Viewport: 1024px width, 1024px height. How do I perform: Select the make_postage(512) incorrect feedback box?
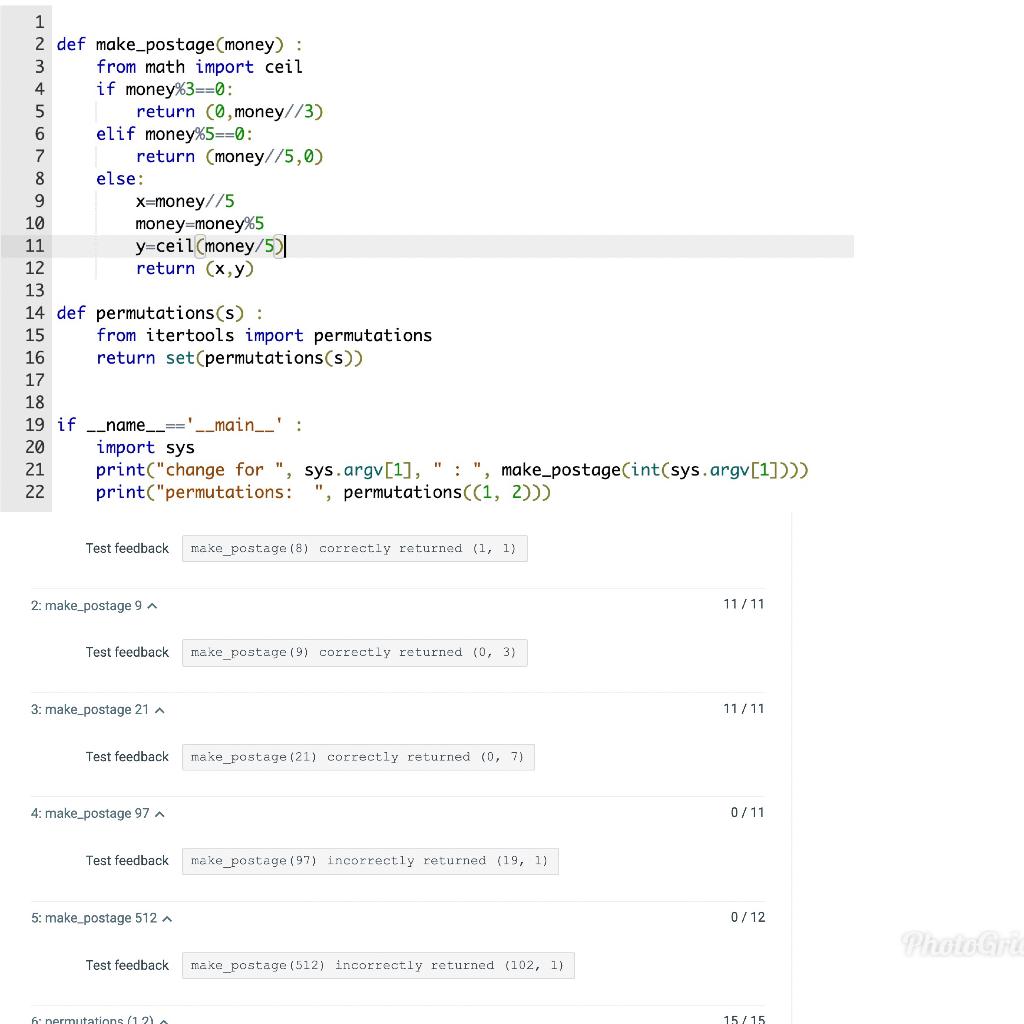tap(378, 965)
